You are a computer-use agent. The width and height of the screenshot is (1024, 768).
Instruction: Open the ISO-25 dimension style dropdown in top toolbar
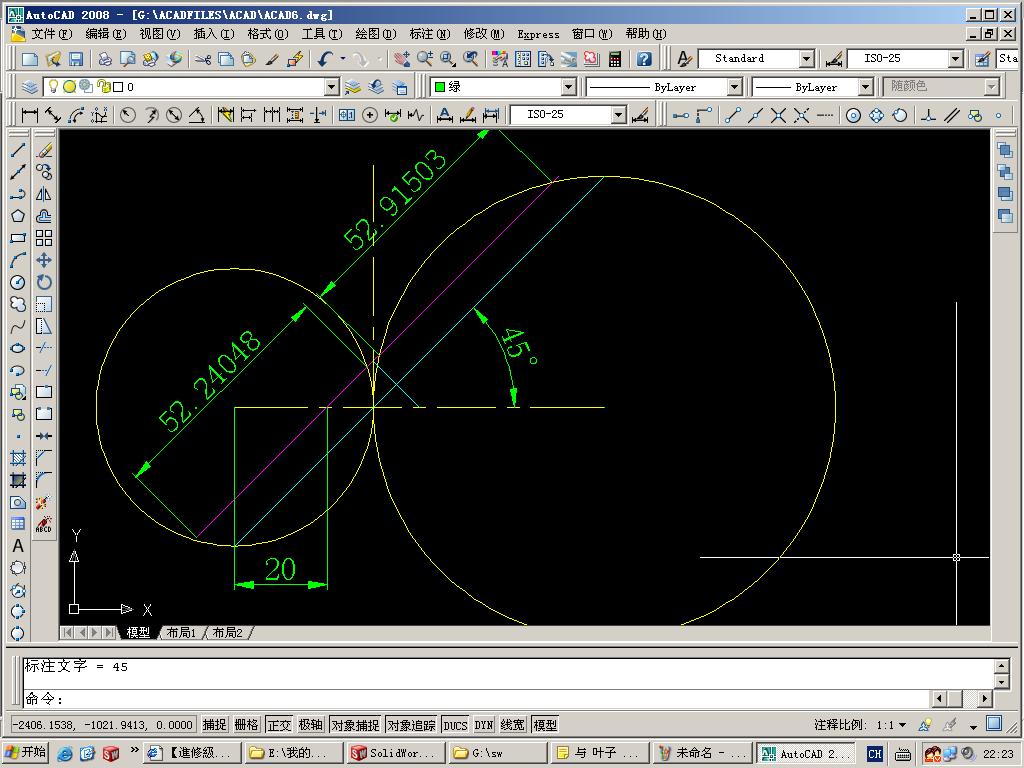(x=956, y=59)
